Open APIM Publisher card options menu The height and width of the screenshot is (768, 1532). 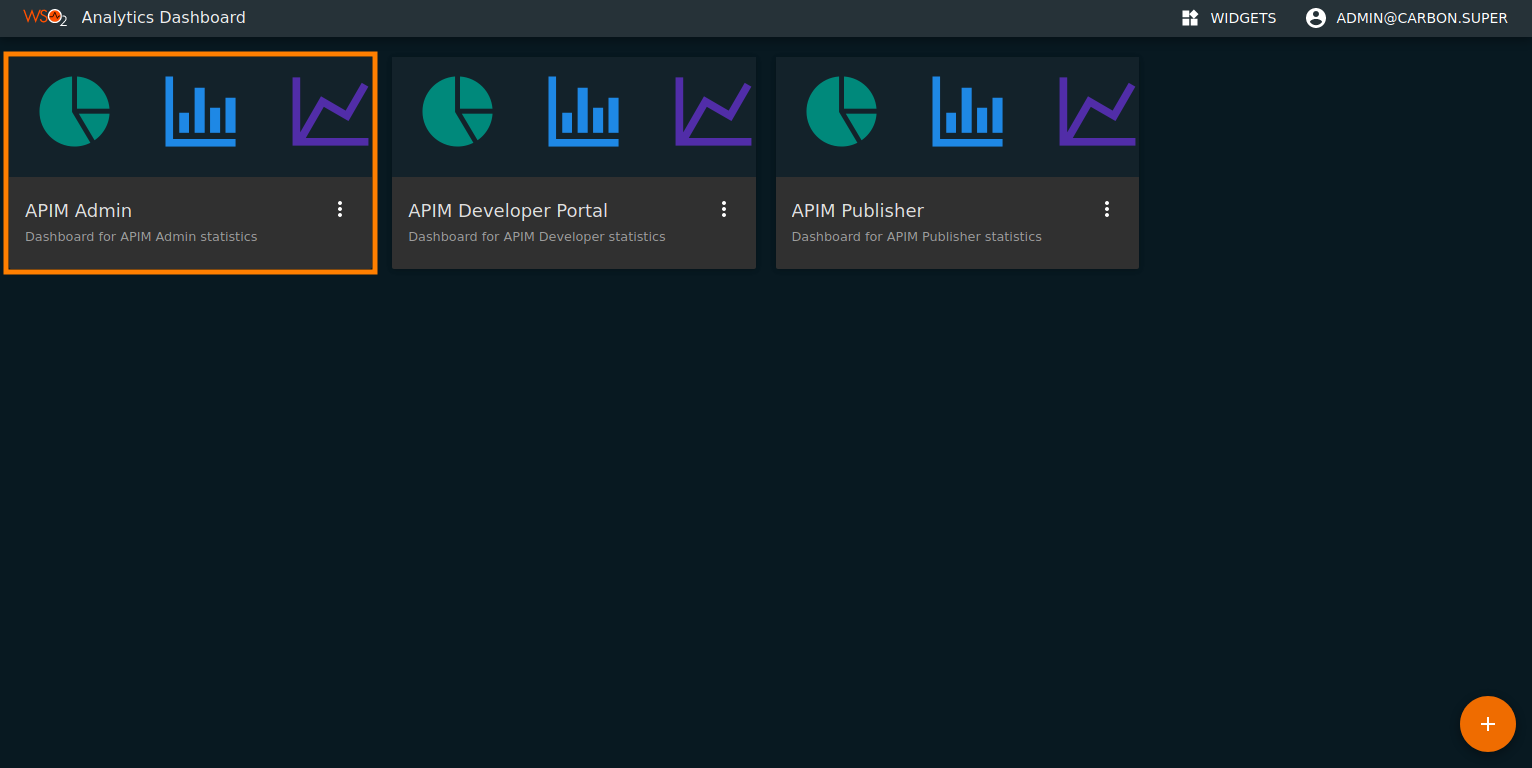coord(1107,209)
